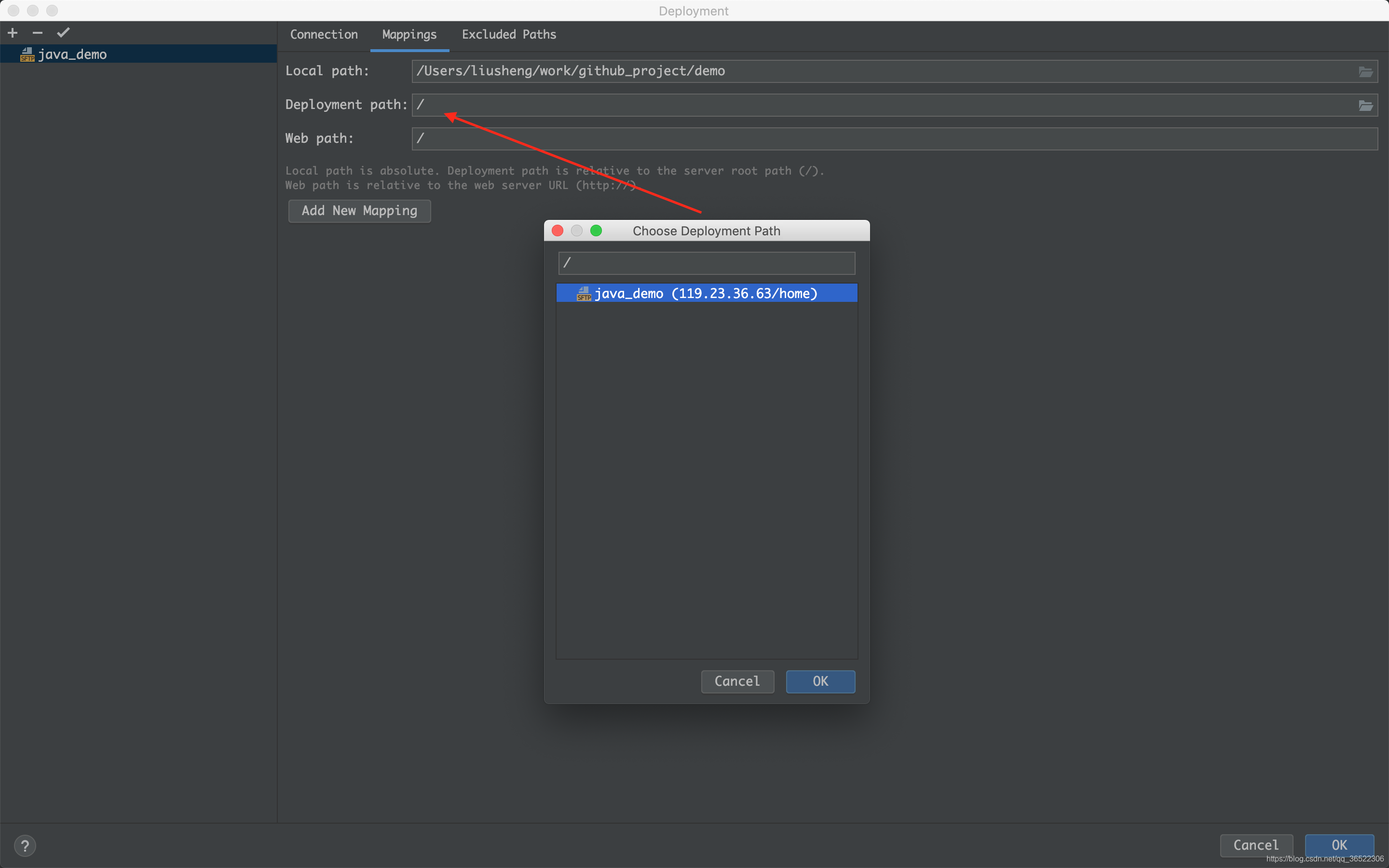1389x868 pixels.
Task: Browse for local path folder icon
Action: [x=1365, y=72]
